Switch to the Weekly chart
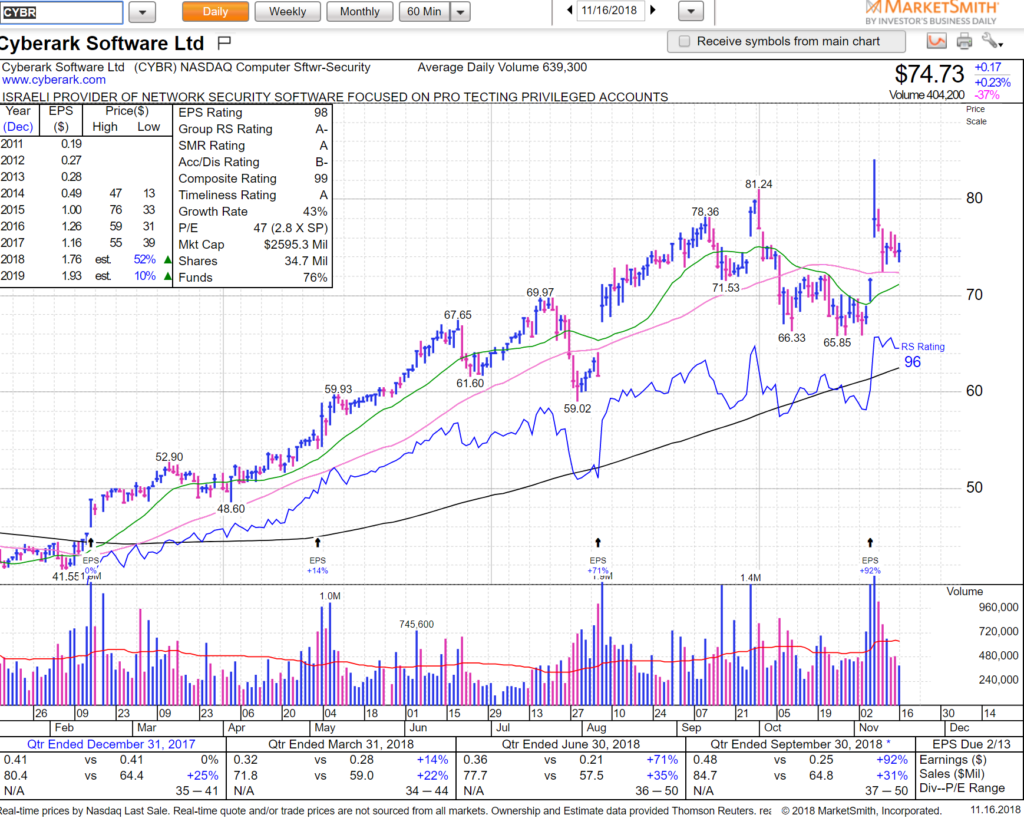Image resolution: width=1024 pixels, height=828 pixels. point(287,12)
